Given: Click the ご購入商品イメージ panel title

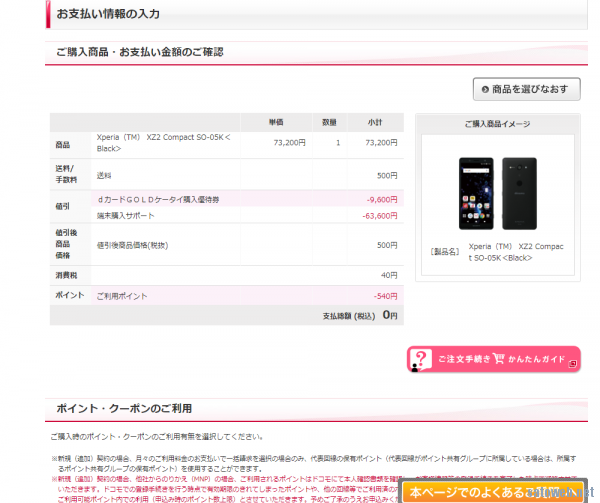Looking at the screenshot, I should 497,124.
